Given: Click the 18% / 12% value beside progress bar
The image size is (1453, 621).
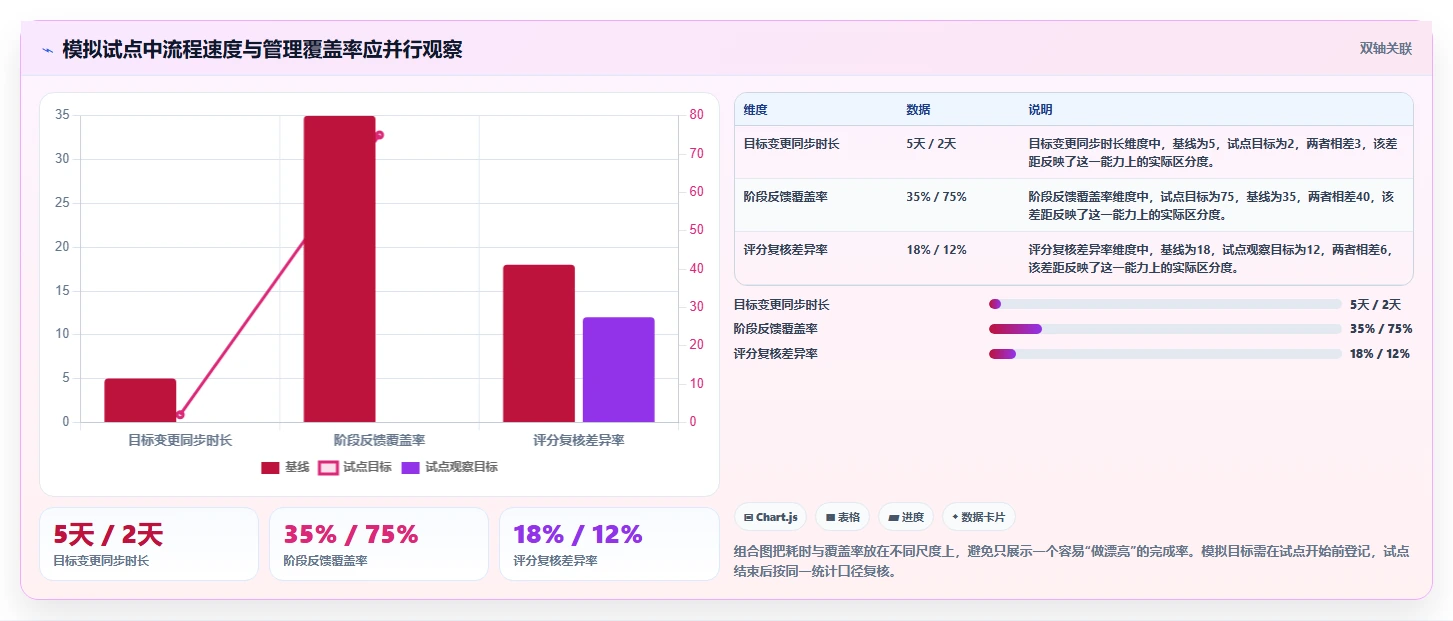Looking at the screenshot, I should pyautogui.click(x=1380, y=354).
